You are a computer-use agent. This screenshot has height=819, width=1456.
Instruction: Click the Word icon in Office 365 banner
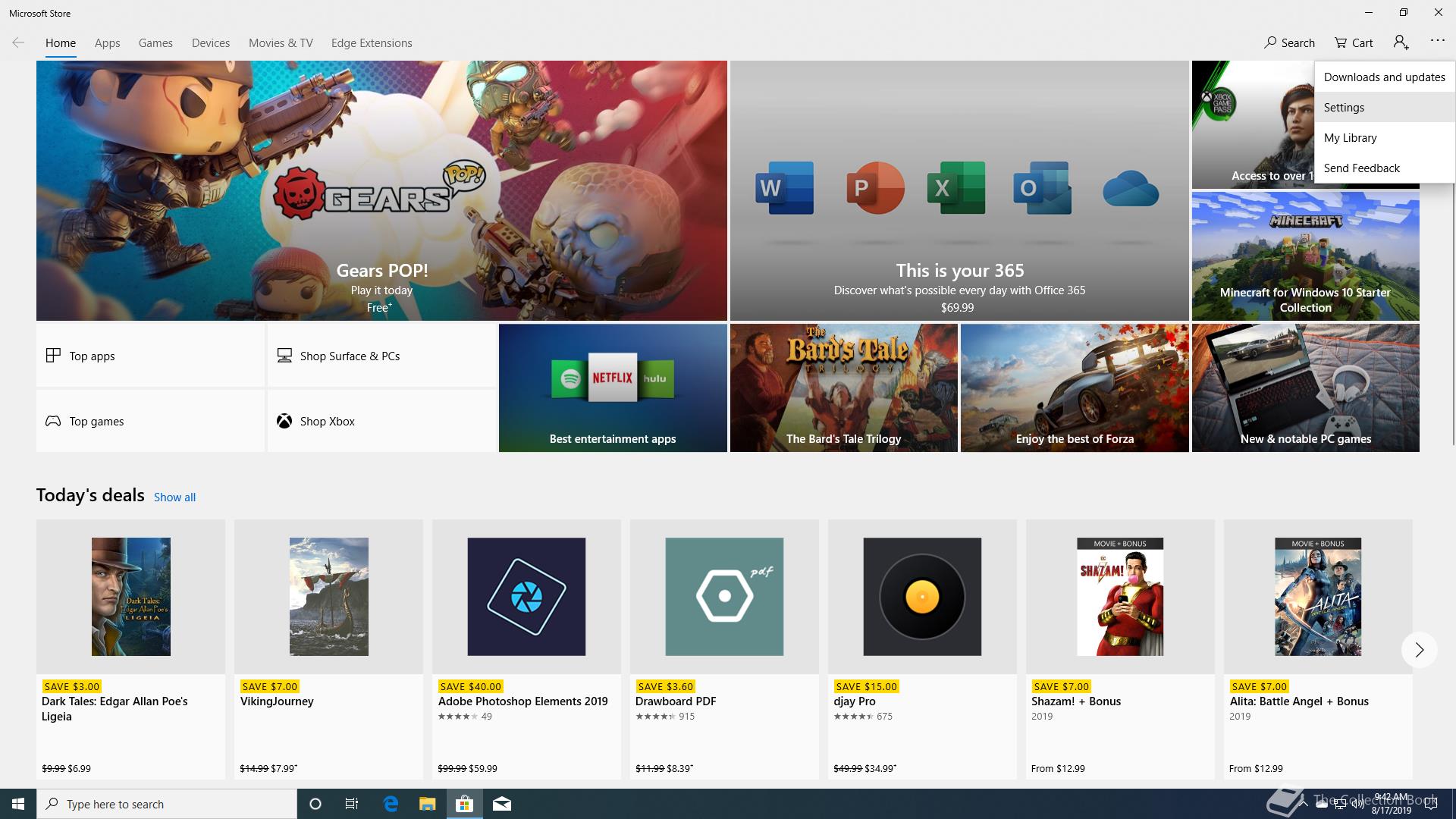784,187
